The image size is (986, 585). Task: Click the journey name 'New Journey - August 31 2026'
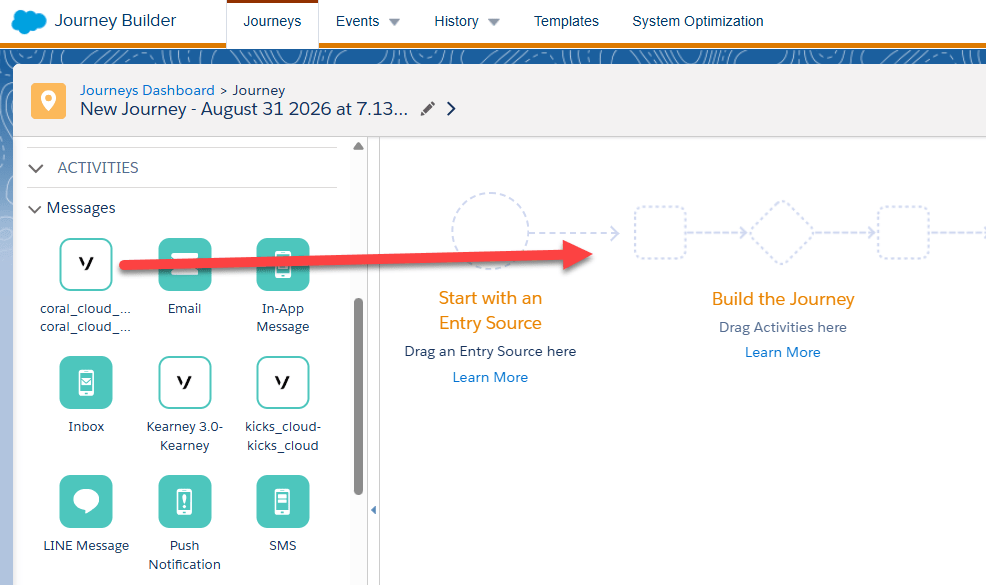(x=244, y=109)
